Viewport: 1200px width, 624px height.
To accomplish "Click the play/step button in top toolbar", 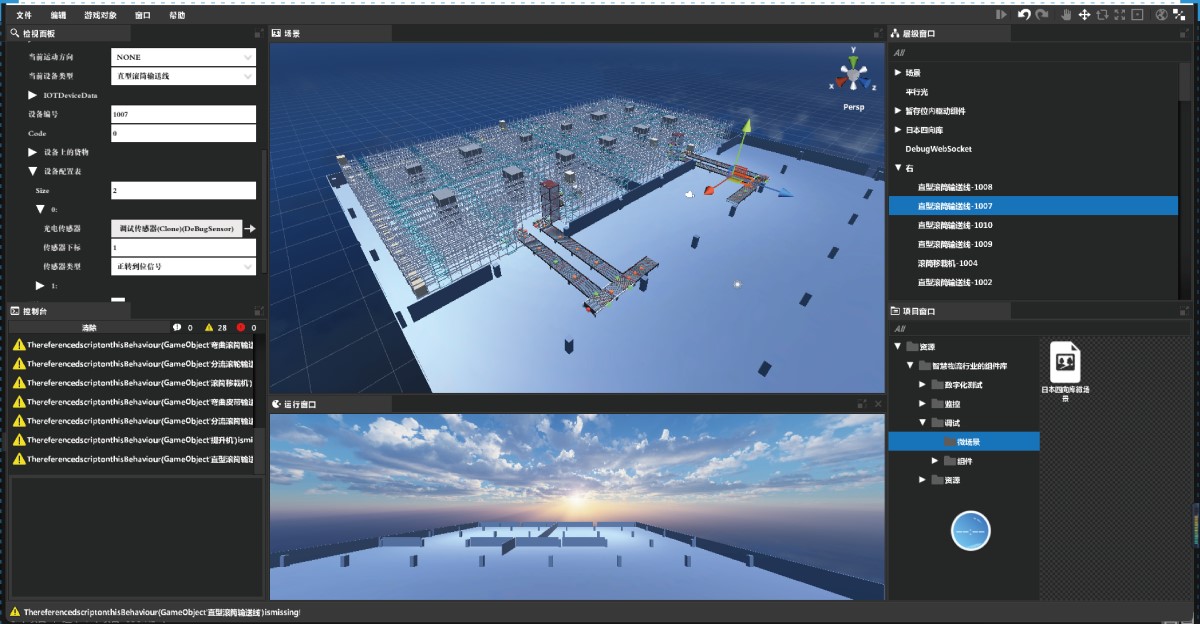I will point(1001,15).
